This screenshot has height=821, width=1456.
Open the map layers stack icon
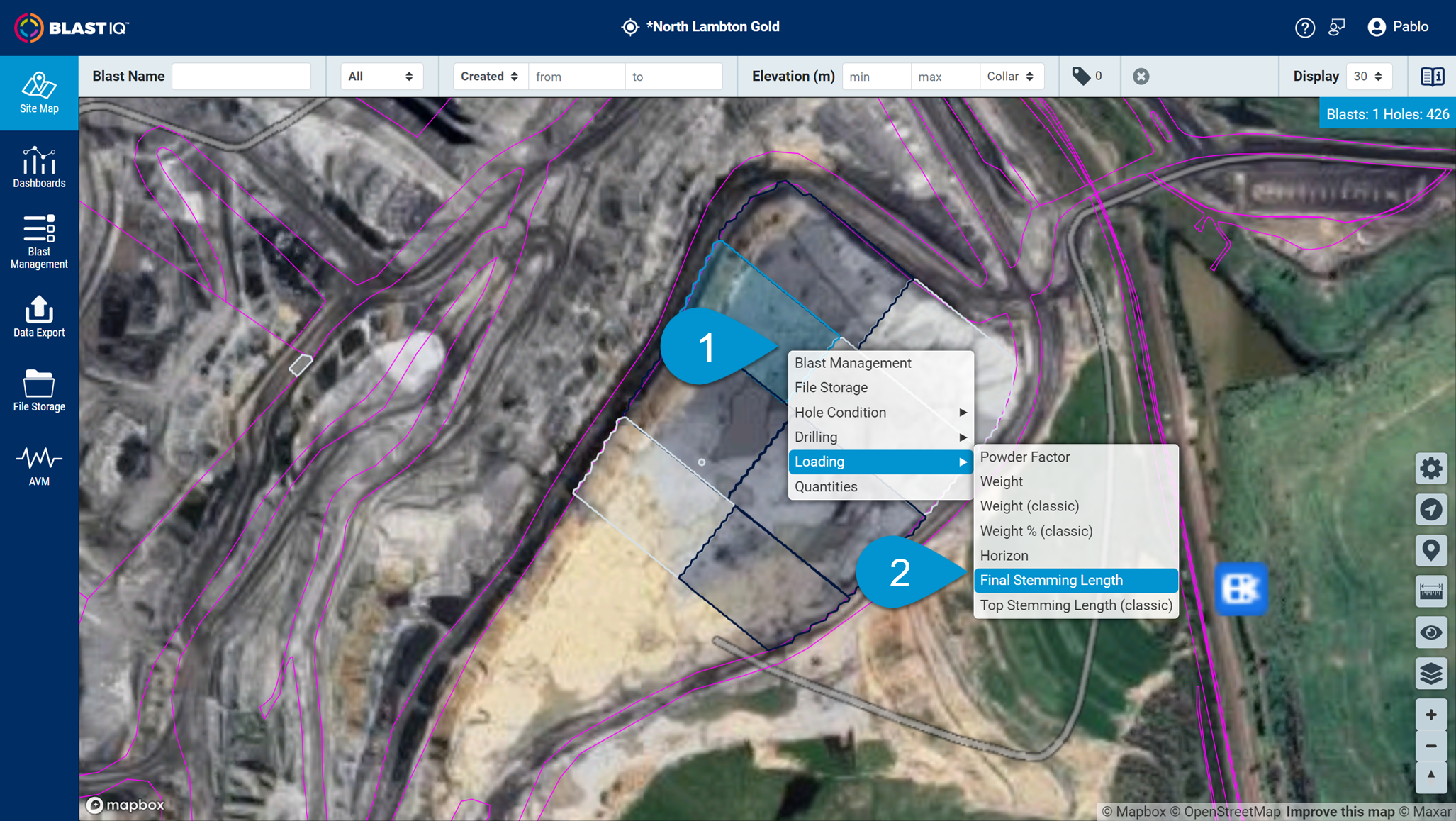tap(1430, 673)
